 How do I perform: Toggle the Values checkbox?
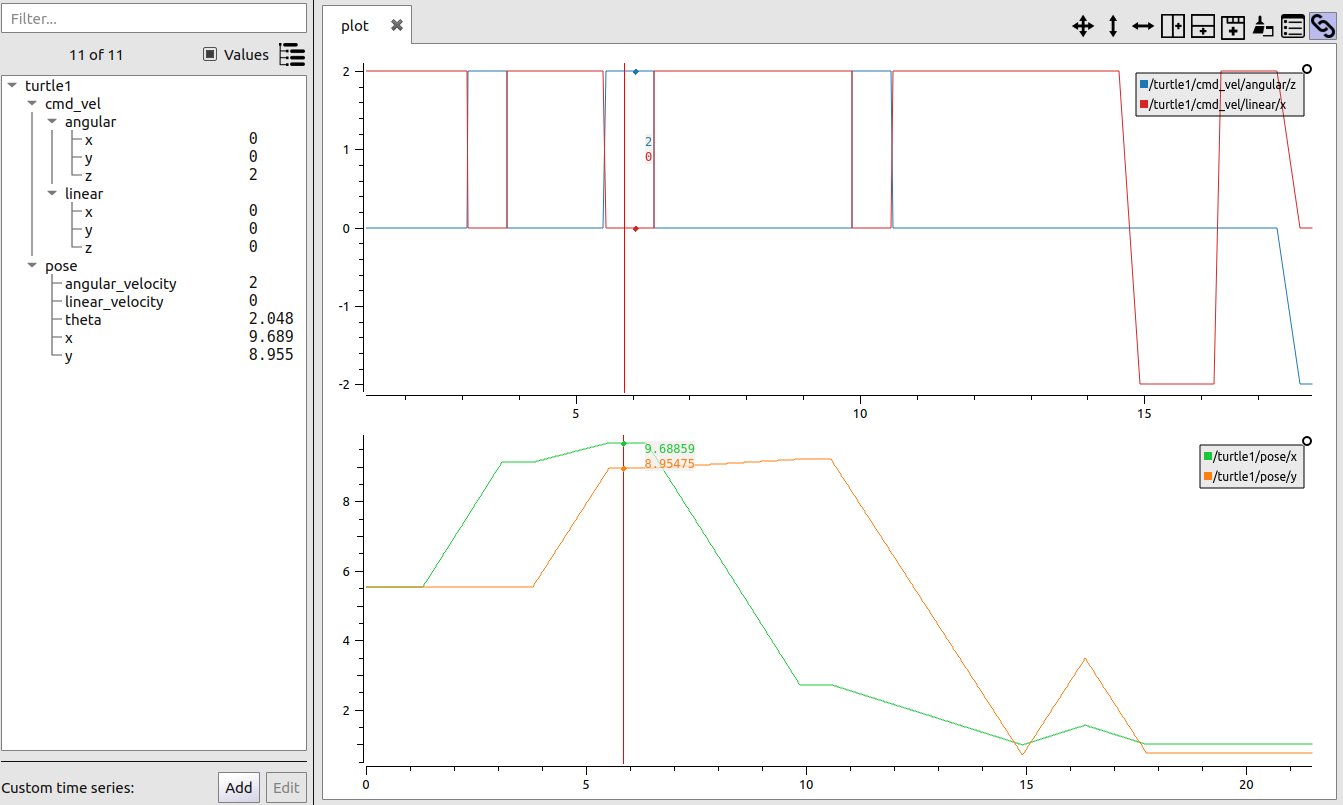(x=210, y=55)
